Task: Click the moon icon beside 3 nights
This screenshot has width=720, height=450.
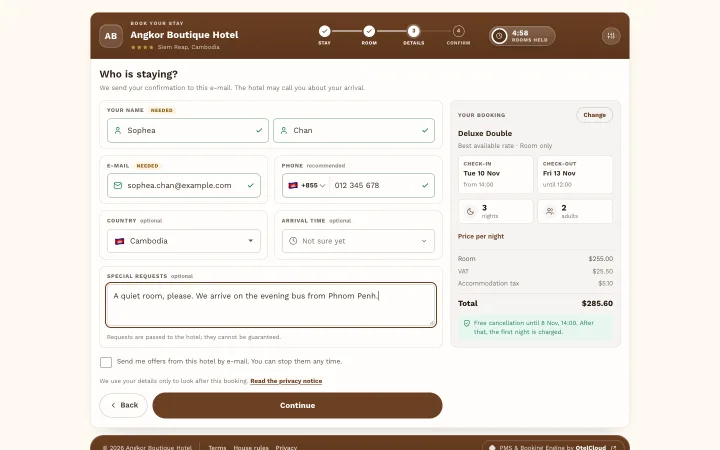Action: (x=470, y=212)
